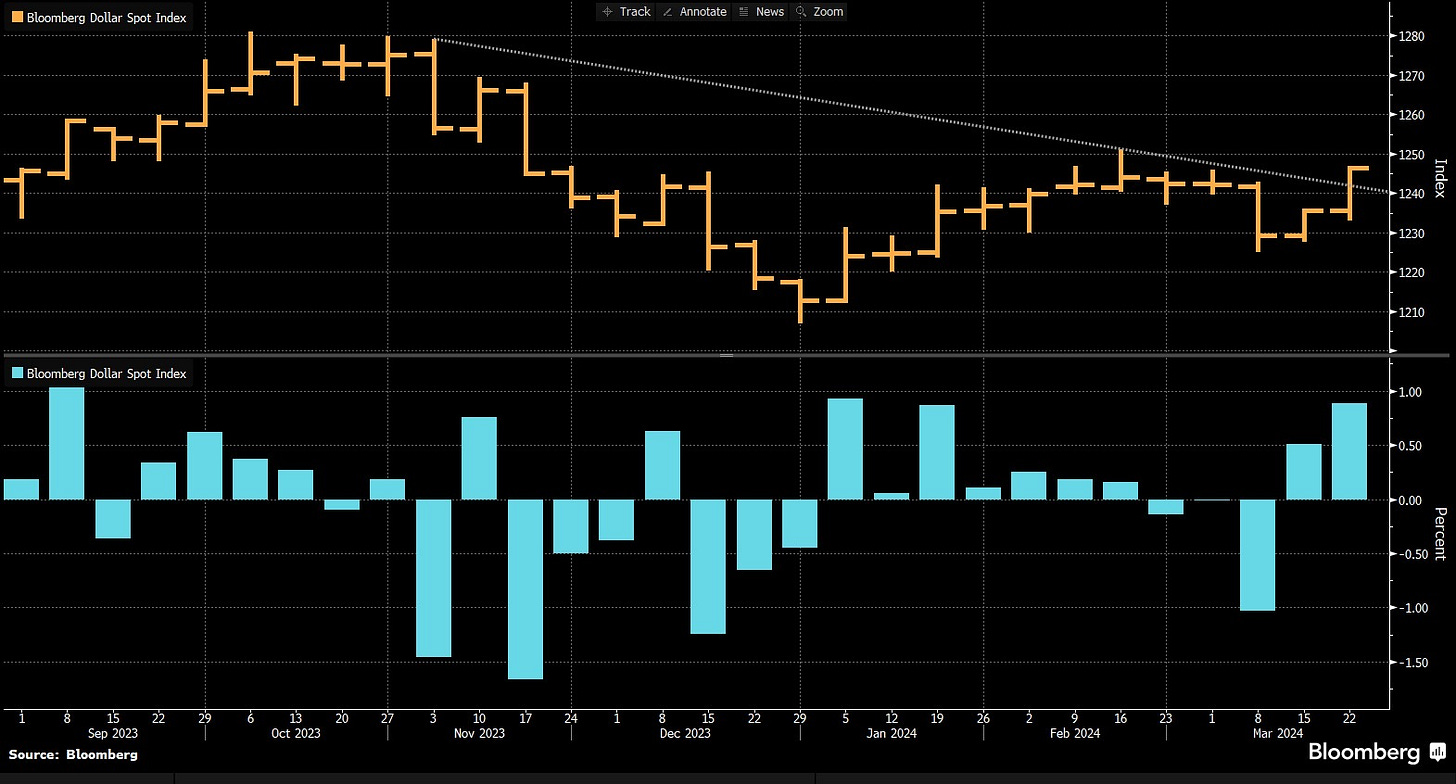Viewport: 1456px width, 784px height.
Task: Click the 0.50 percent axis label
Action: click(x=1410, y=446)
